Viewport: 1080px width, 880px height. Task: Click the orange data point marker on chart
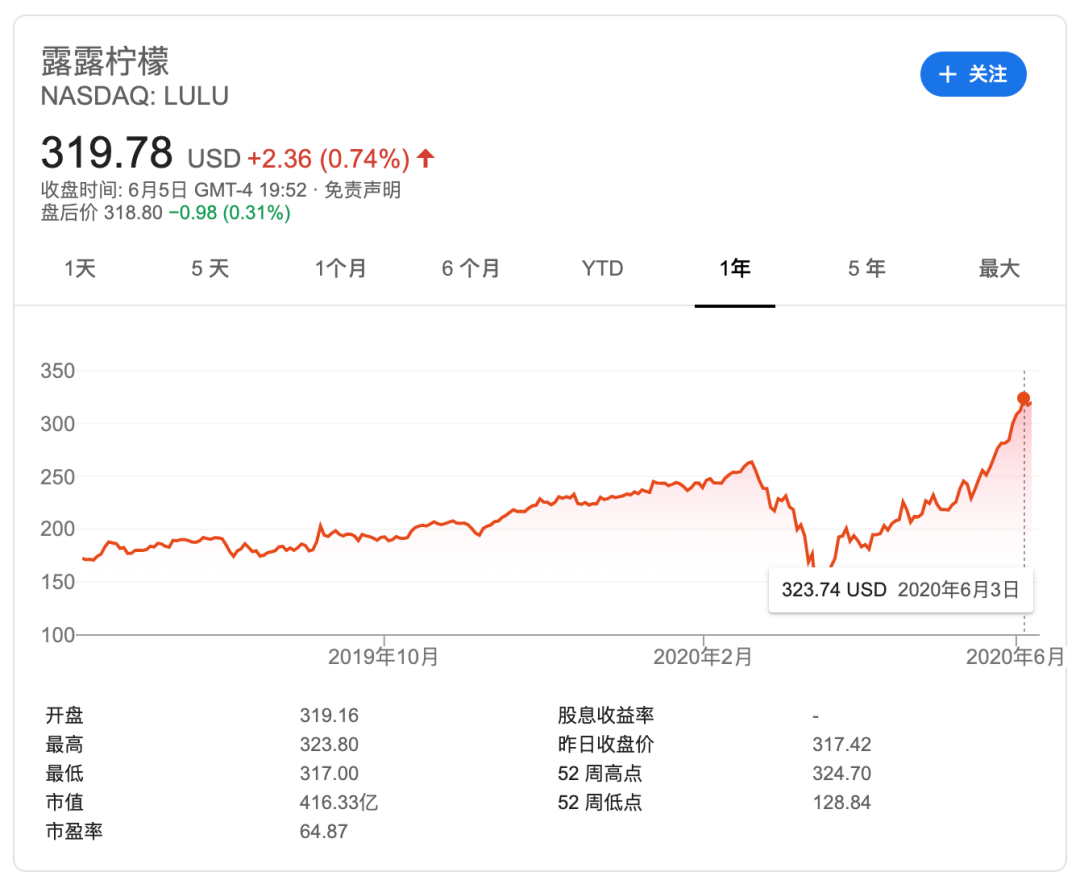tap(1024, 398)
